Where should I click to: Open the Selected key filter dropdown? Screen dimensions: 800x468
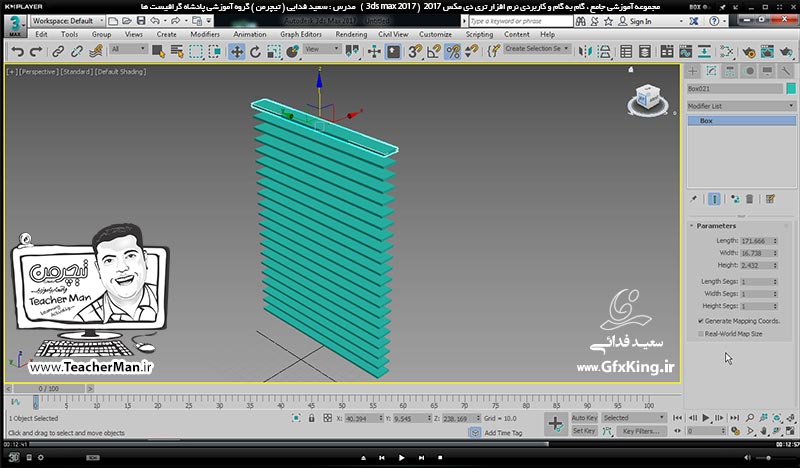pyautogui.click(x=634, y=418)
